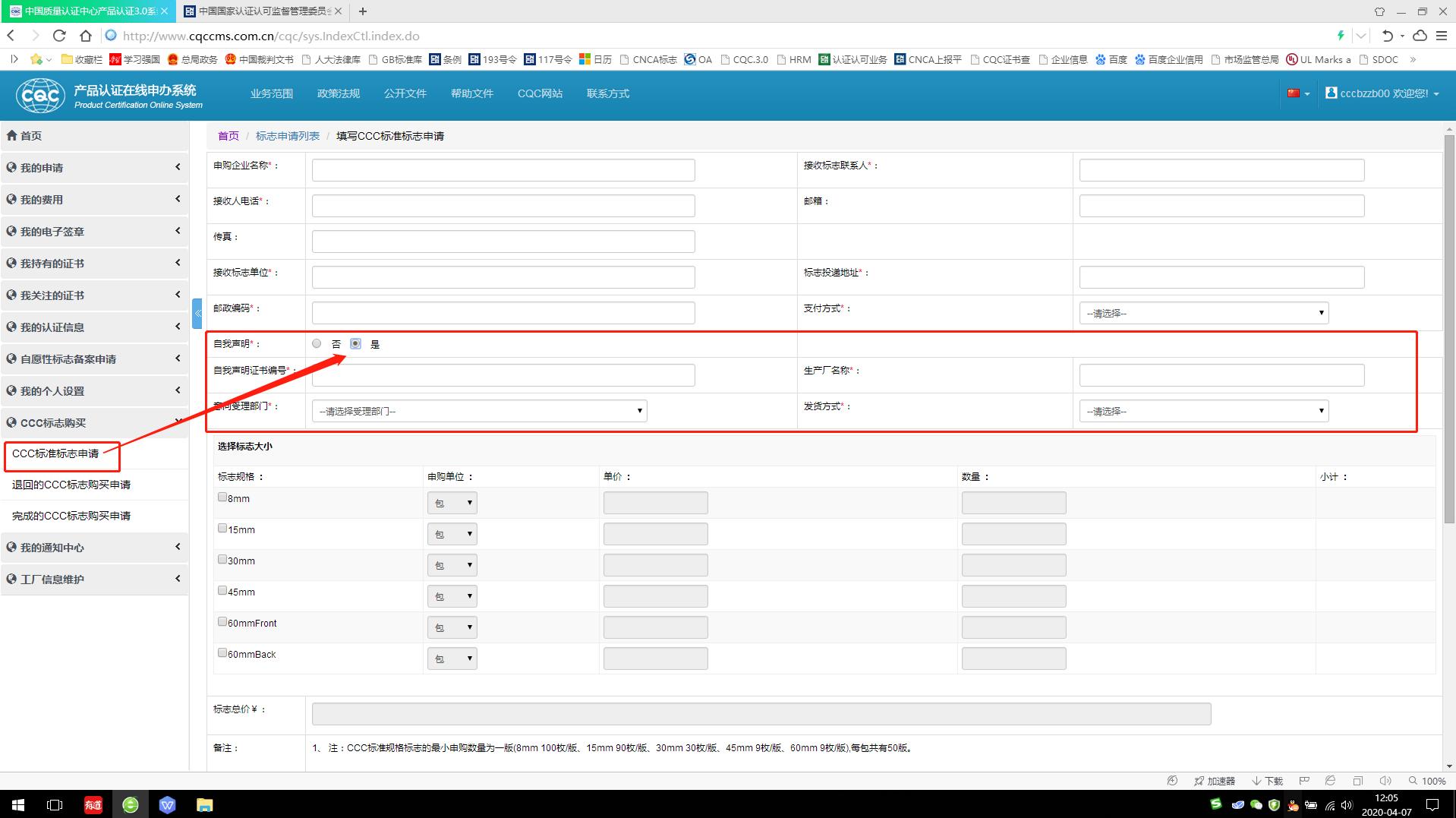
Task: Open the 公开文件 nav menu
Action: 405,93
